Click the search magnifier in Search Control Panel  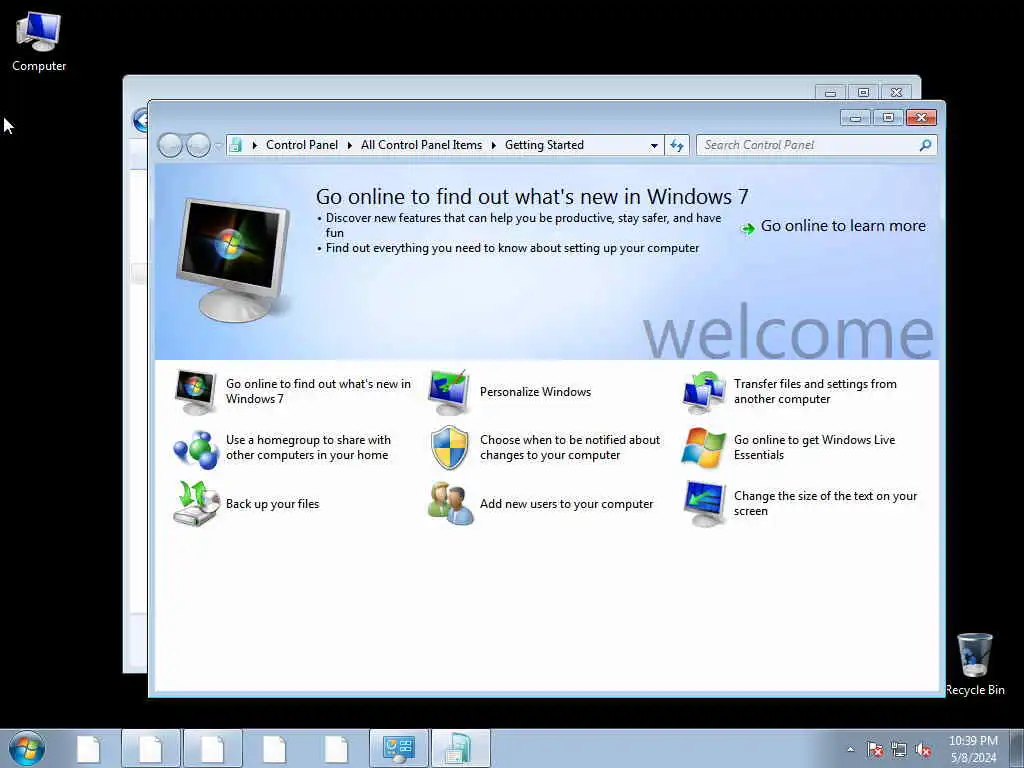(925, 145)
